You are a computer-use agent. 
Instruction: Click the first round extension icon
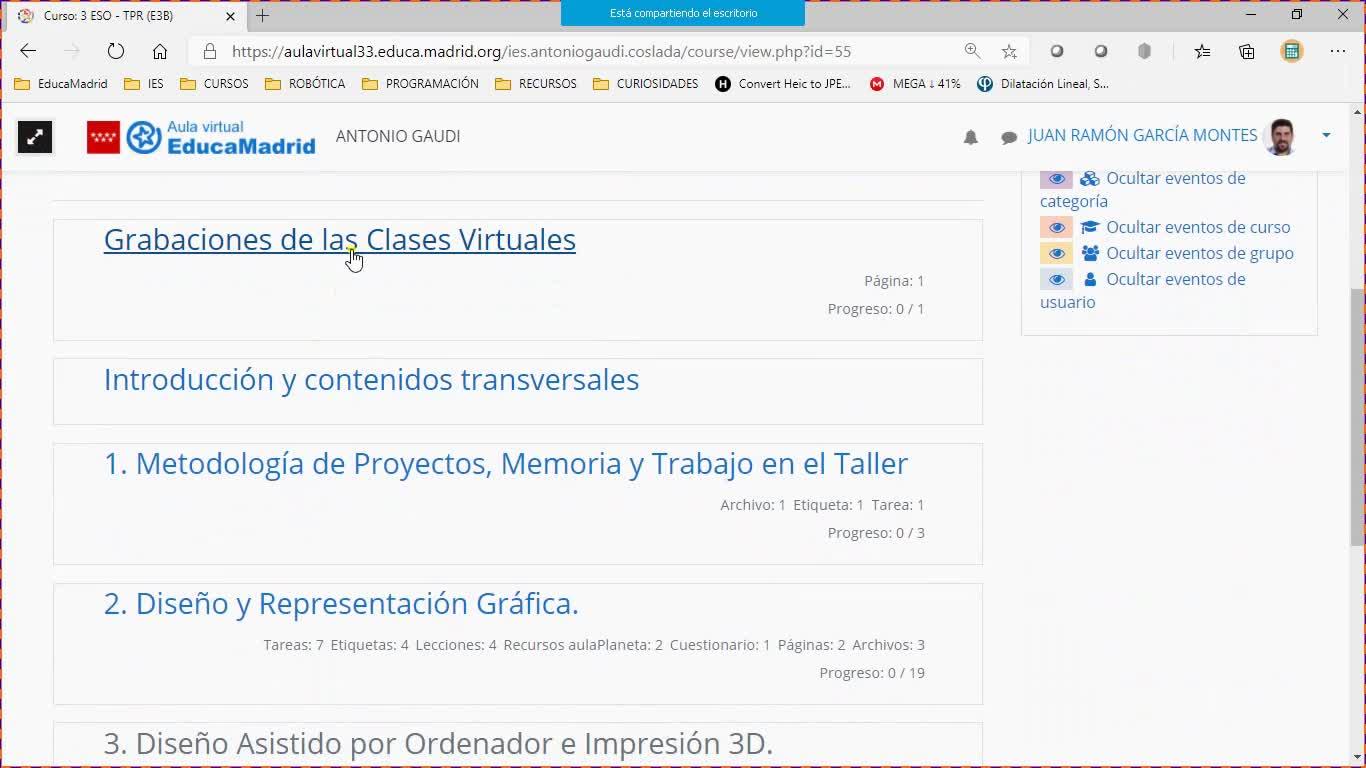[1056, 51]
